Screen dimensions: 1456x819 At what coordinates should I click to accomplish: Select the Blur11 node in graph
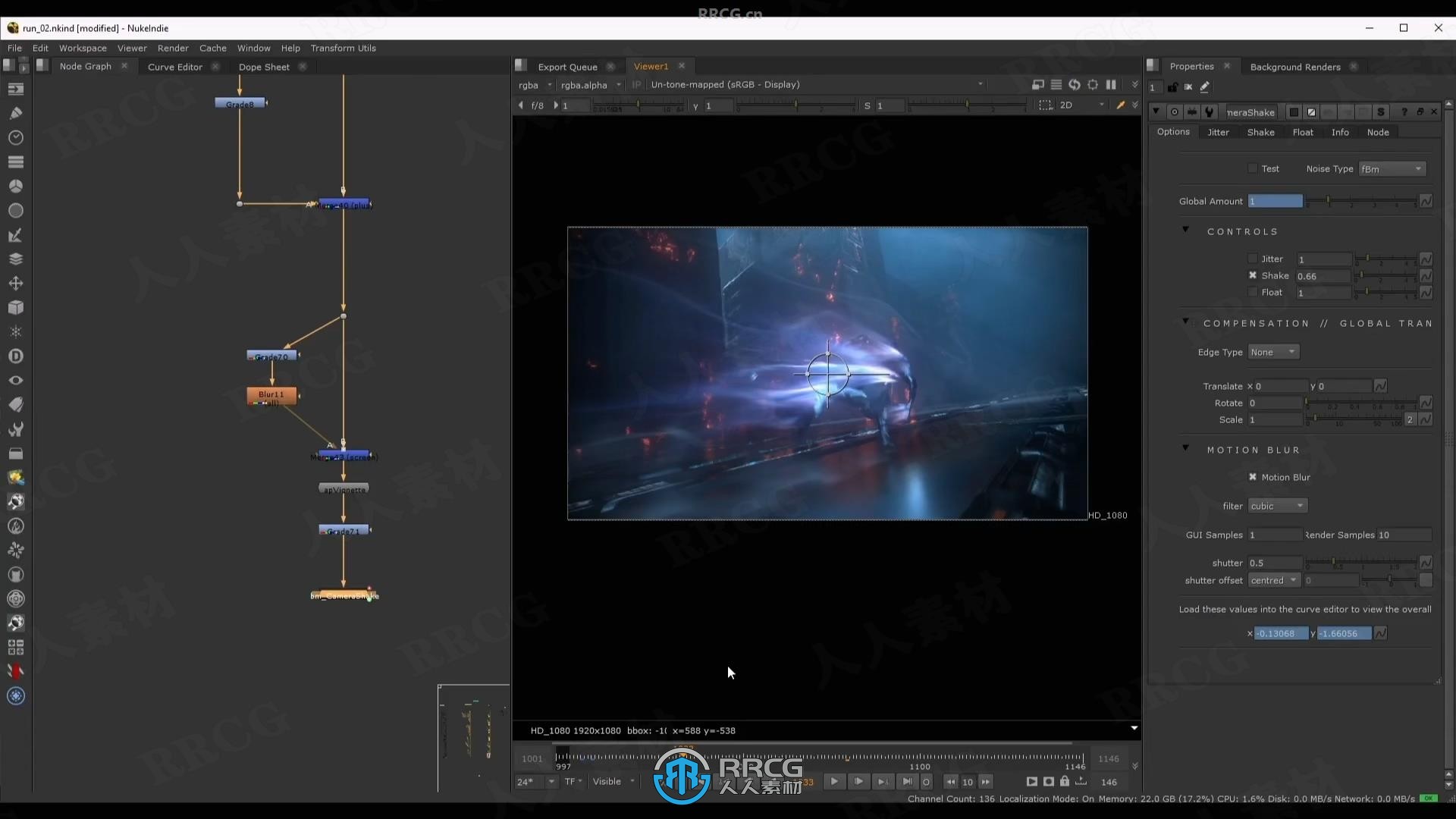(271, 395)
